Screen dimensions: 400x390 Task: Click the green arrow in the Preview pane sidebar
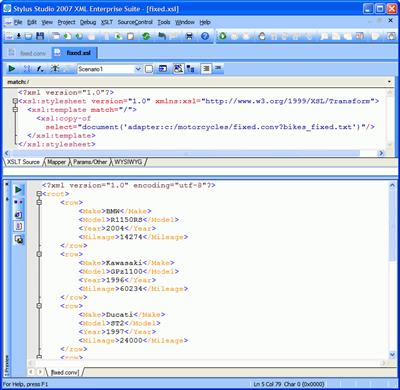pyautogui.click(x=19, y=190)
